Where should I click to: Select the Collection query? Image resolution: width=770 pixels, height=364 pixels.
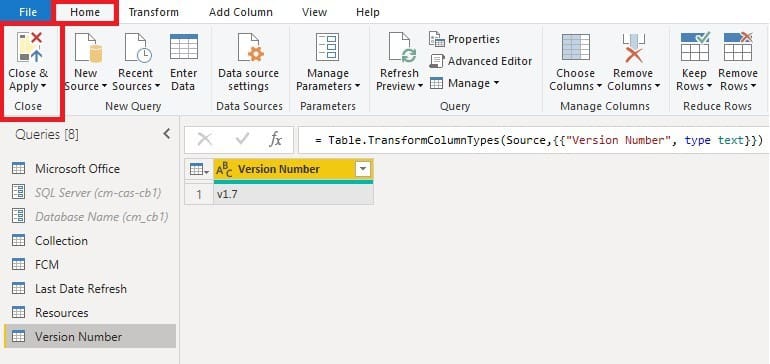tap(90, 241)
